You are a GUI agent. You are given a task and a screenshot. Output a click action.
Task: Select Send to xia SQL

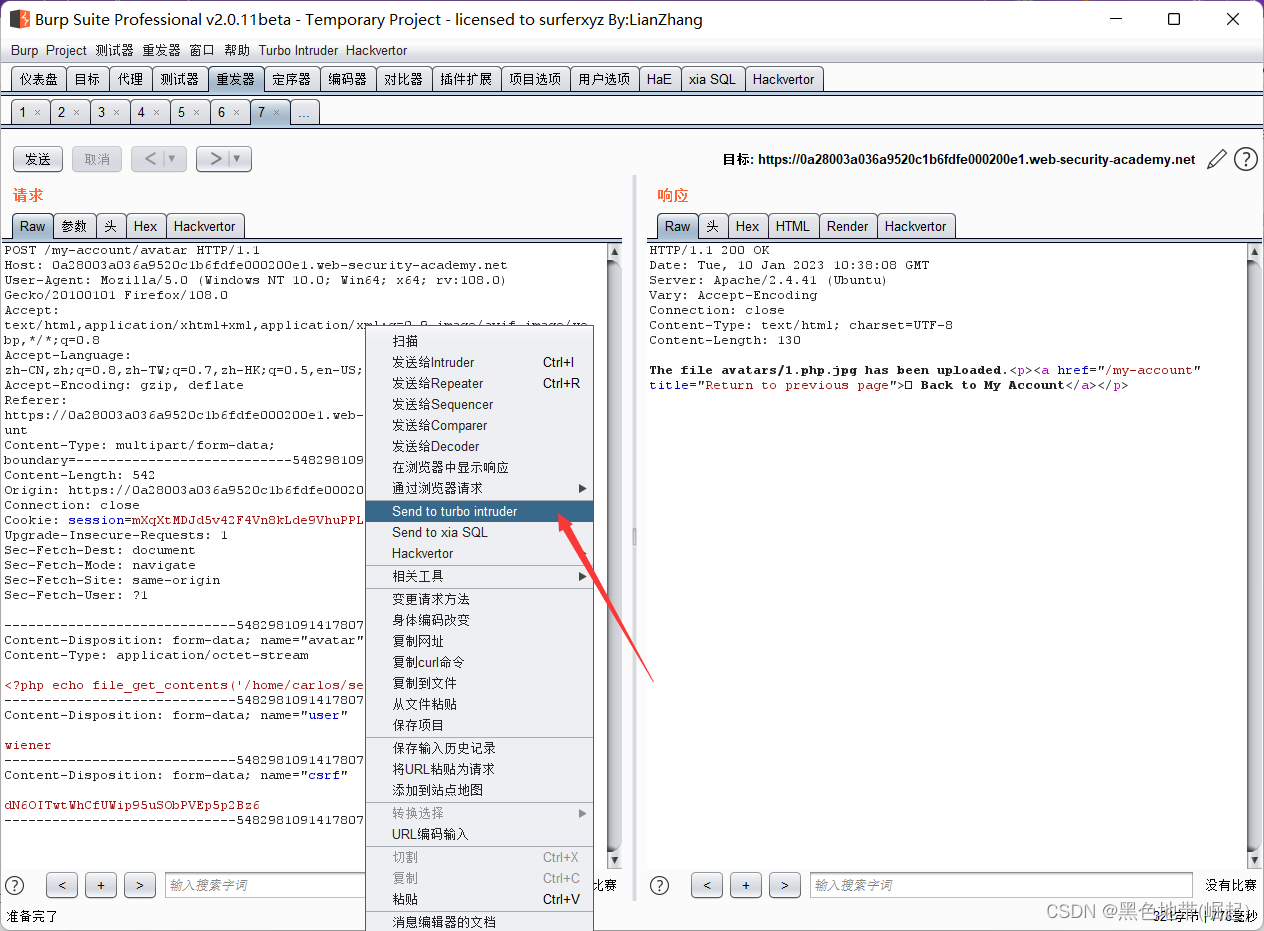pos(479,532)
